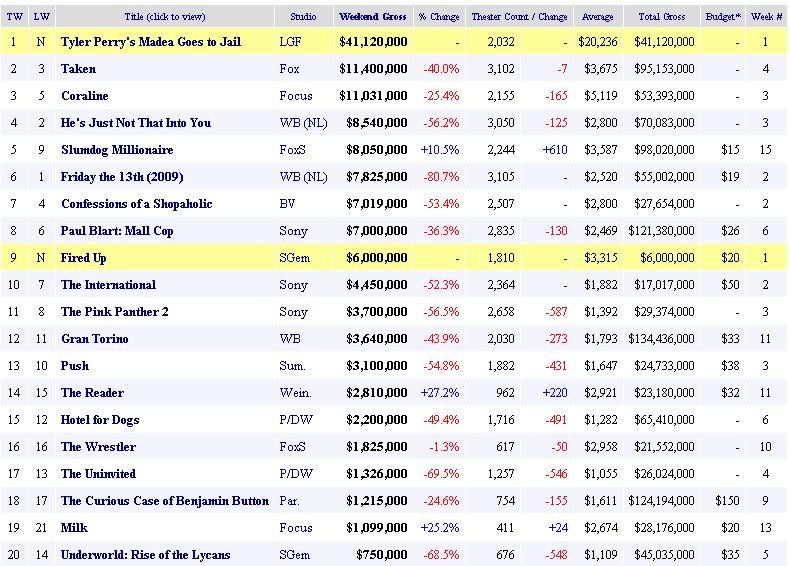Open Underworld: Rise of the Lycans link
The image size is (790, 566).
pos(145,555)
